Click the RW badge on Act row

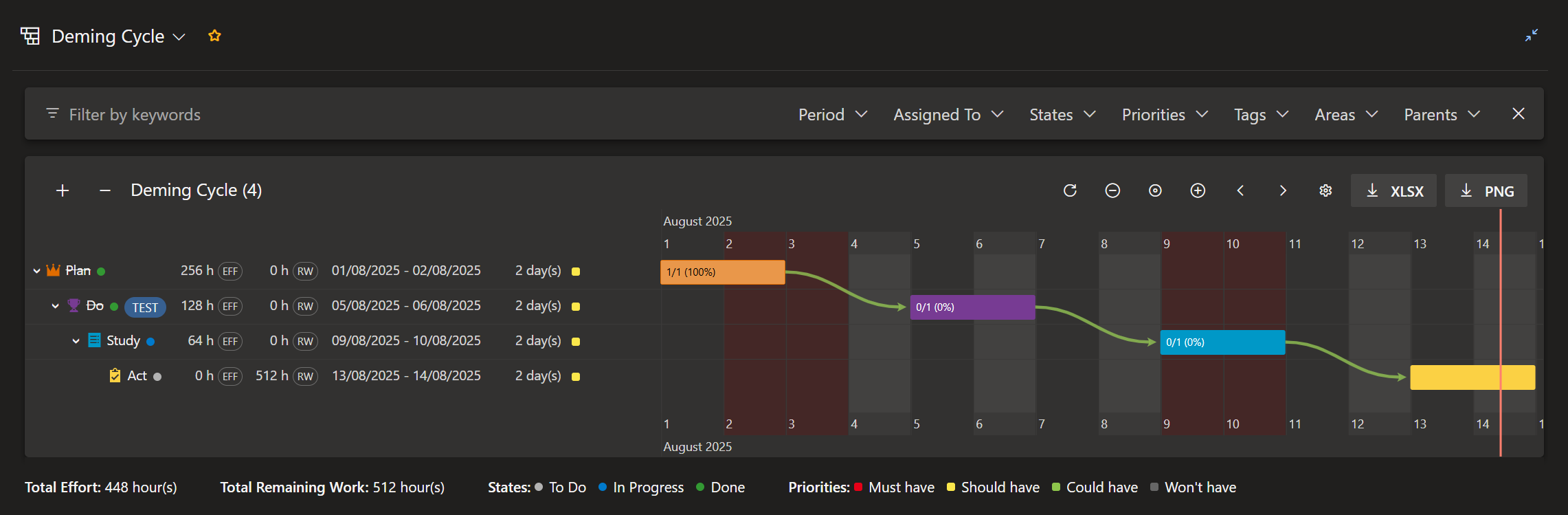[x=305, y=376]
